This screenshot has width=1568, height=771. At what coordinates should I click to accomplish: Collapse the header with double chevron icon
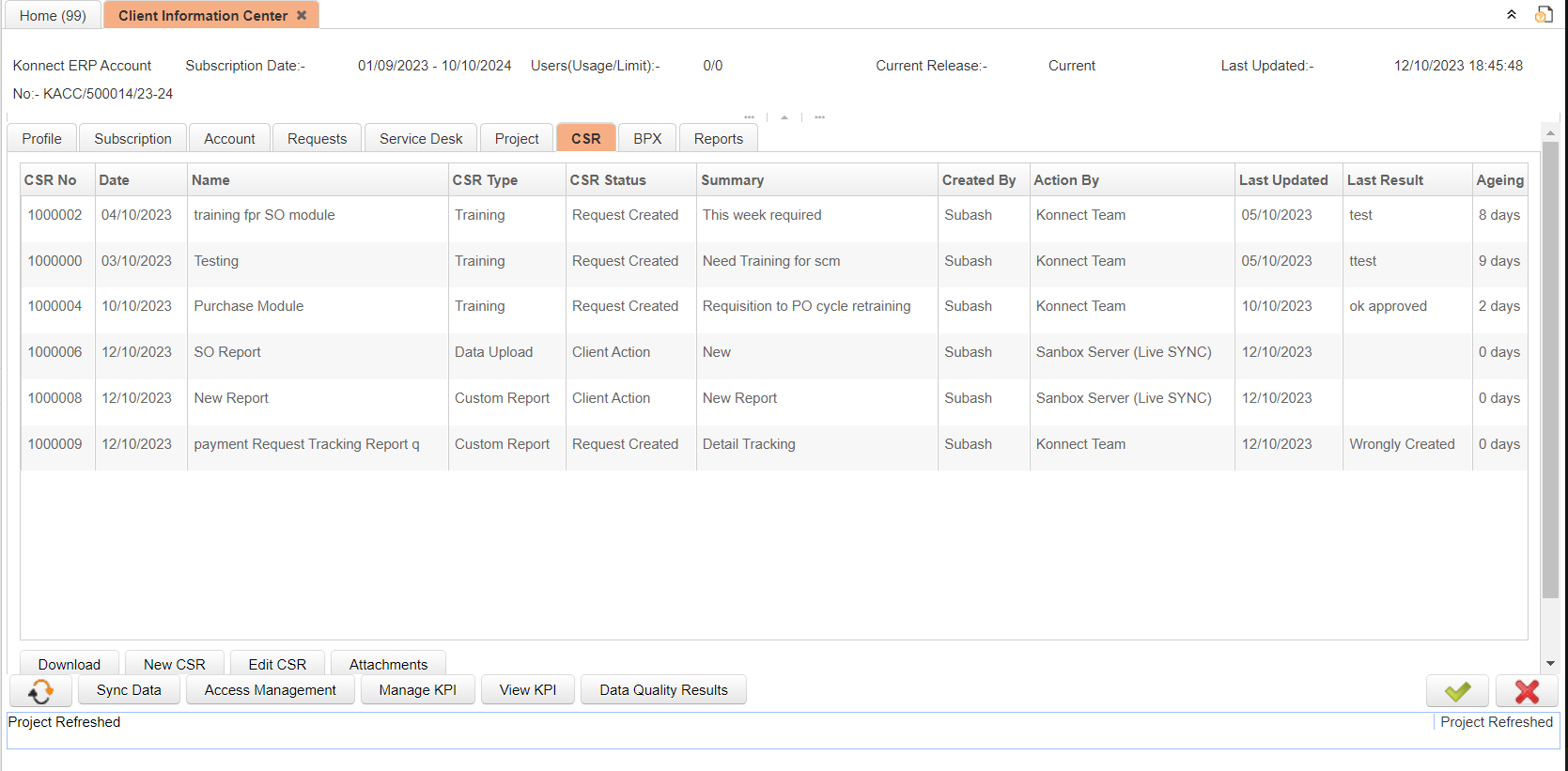coord(1512,15)
